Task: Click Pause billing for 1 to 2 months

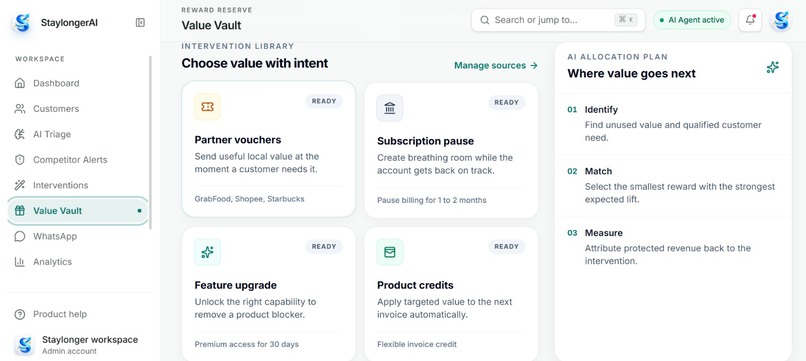Action: pyautogui.click(x=432, y=200)
